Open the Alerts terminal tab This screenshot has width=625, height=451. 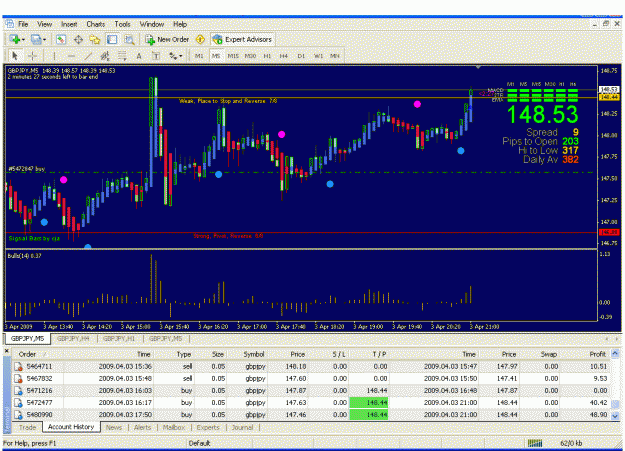click(x=142, y=427)
